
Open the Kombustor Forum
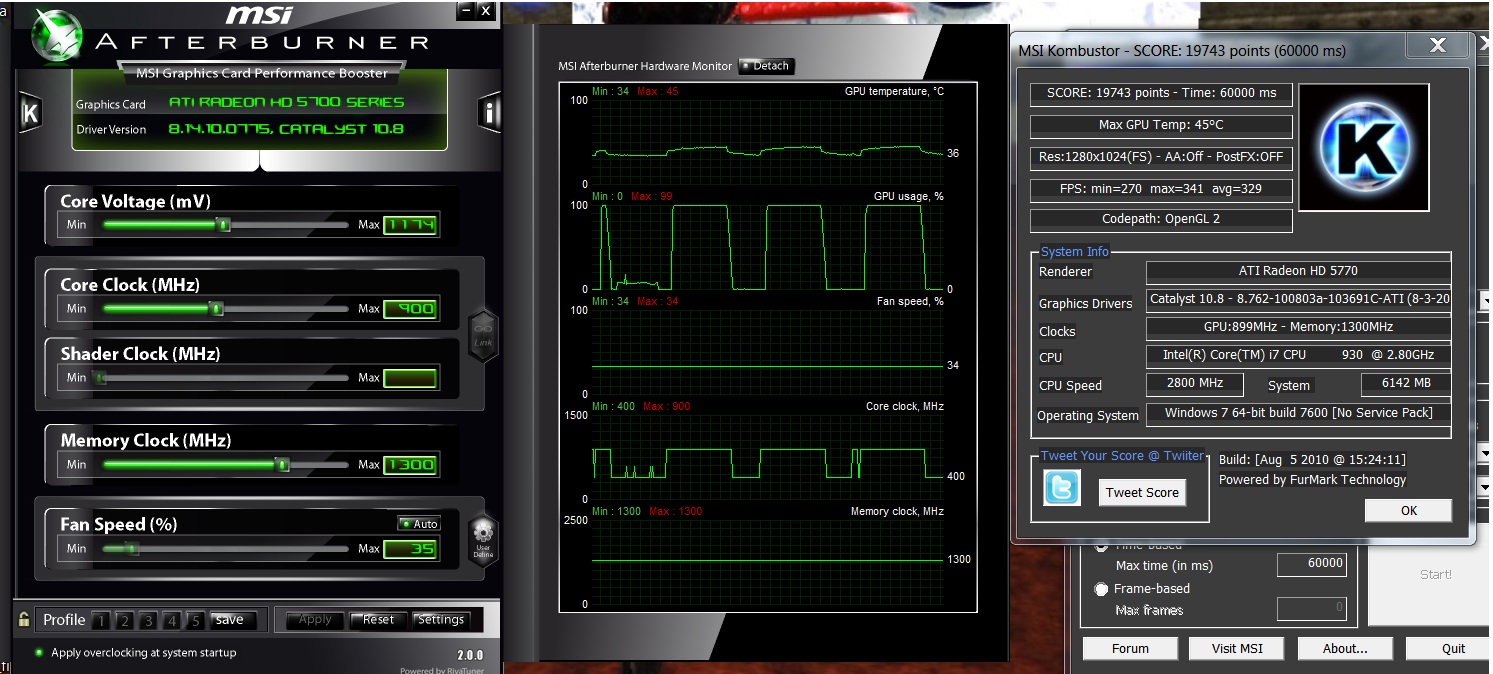[1130, 648]
